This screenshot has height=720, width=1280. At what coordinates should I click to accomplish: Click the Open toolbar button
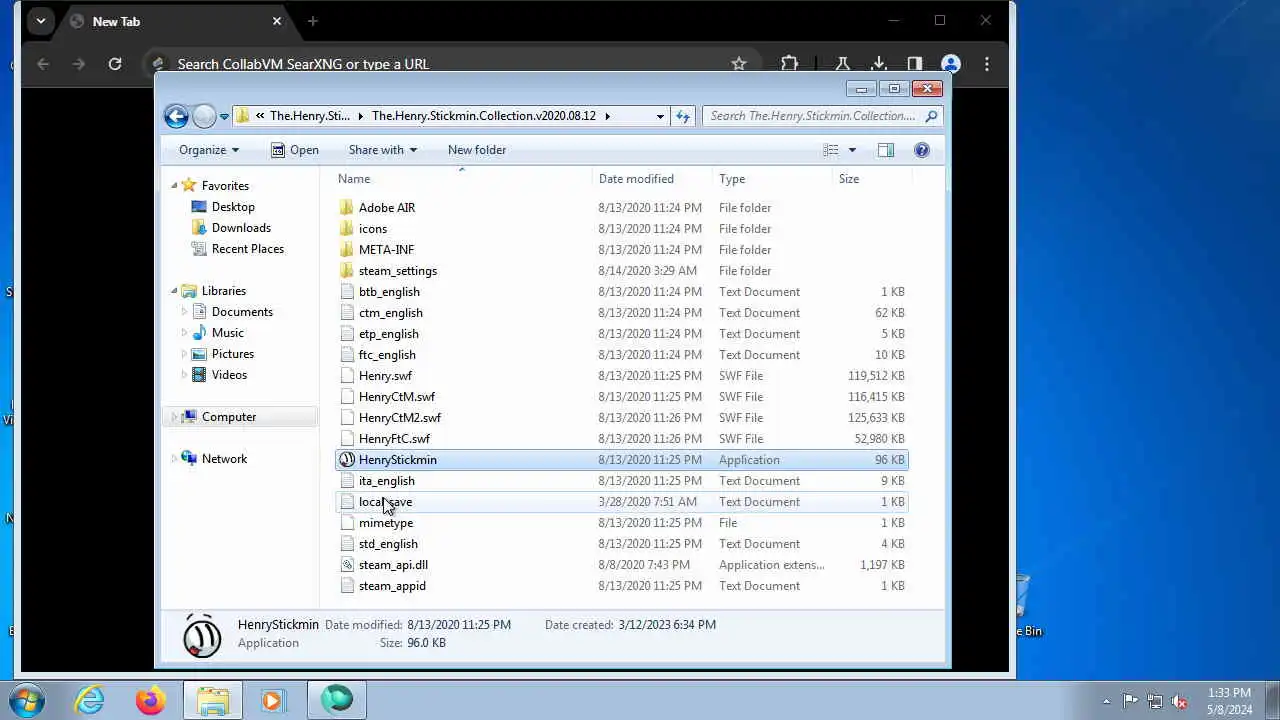coord(295,150)
